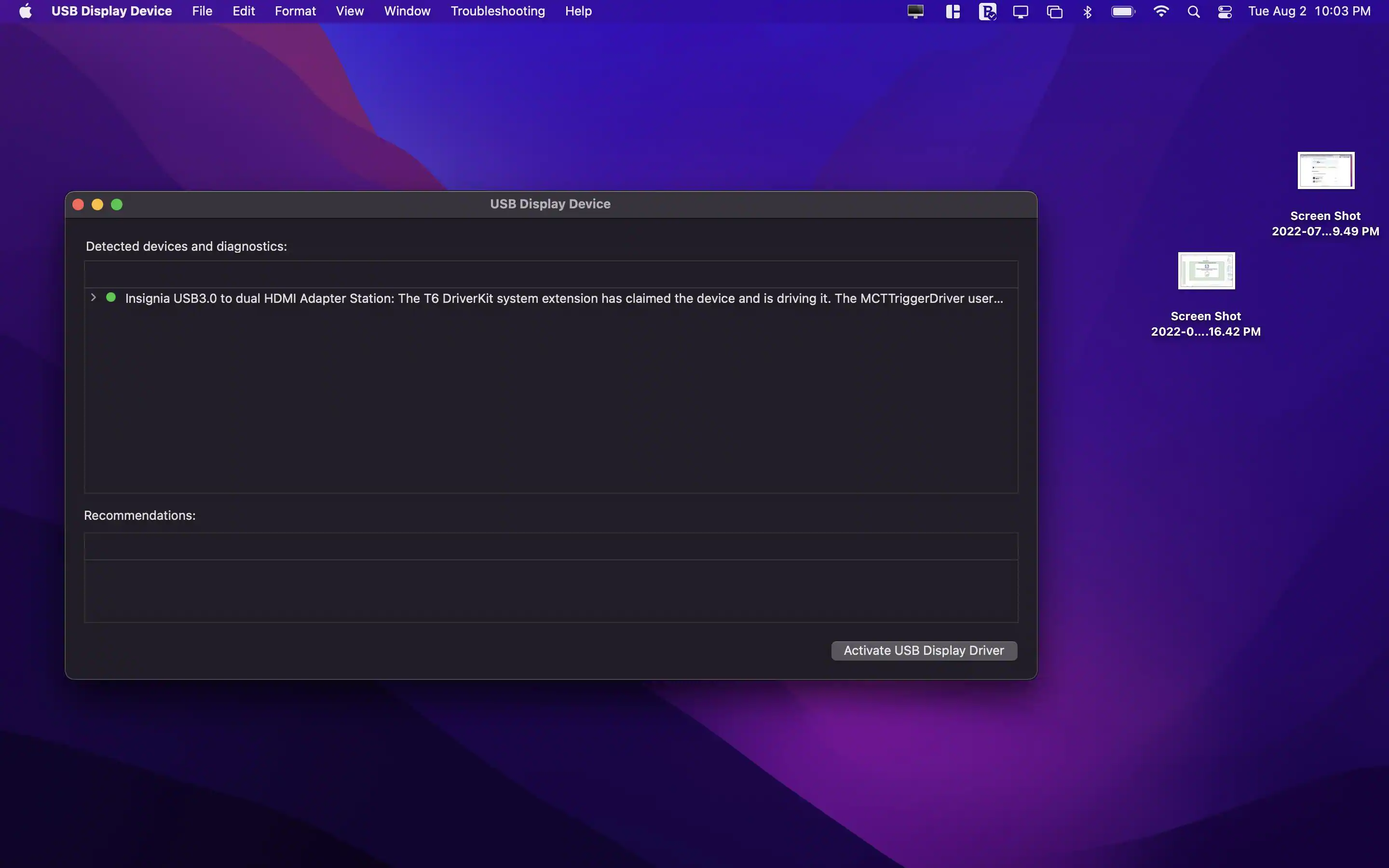The width and height of the screenshot is (1389, 868).
Task: Select the Insignia USB3.0 adapter diagnostic text
Action: click(564, 298)
